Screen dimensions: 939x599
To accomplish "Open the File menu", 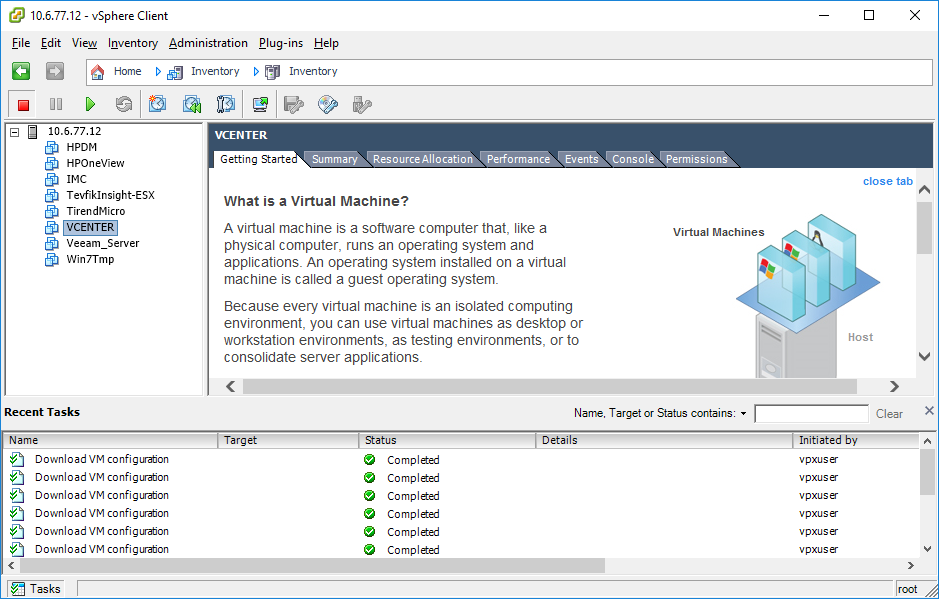I will (x=21, y=43).
